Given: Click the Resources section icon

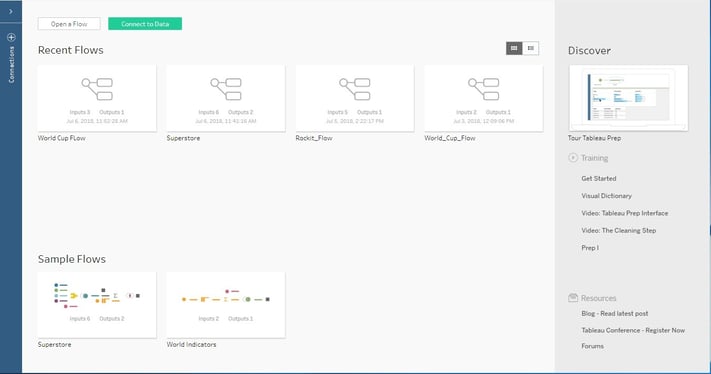Looking at the screenshot, I should point(573,297).
